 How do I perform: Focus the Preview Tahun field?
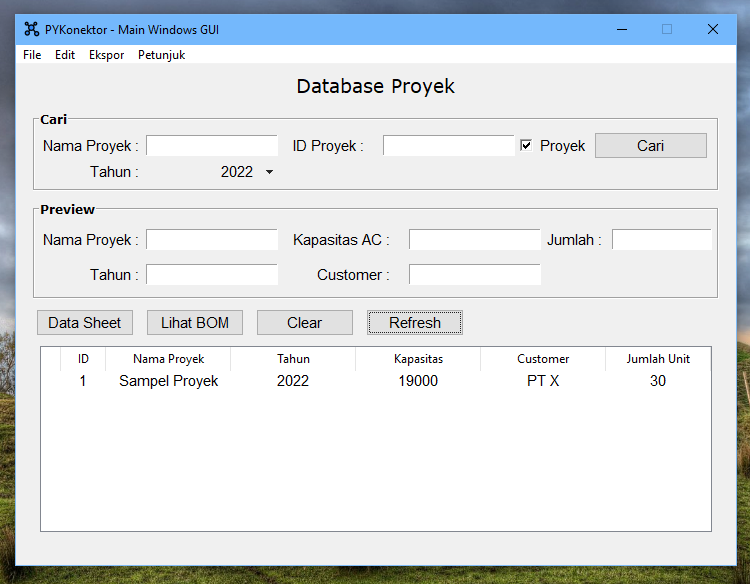tap(212, 275)
